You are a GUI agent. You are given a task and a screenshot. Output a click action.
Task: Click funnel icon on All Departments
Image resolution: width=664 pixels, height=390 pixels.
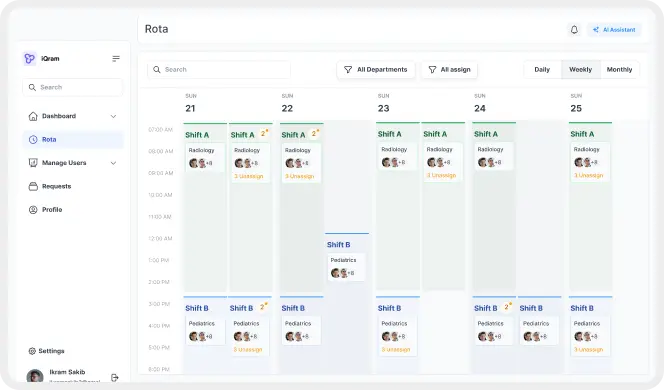pos(348,69)
